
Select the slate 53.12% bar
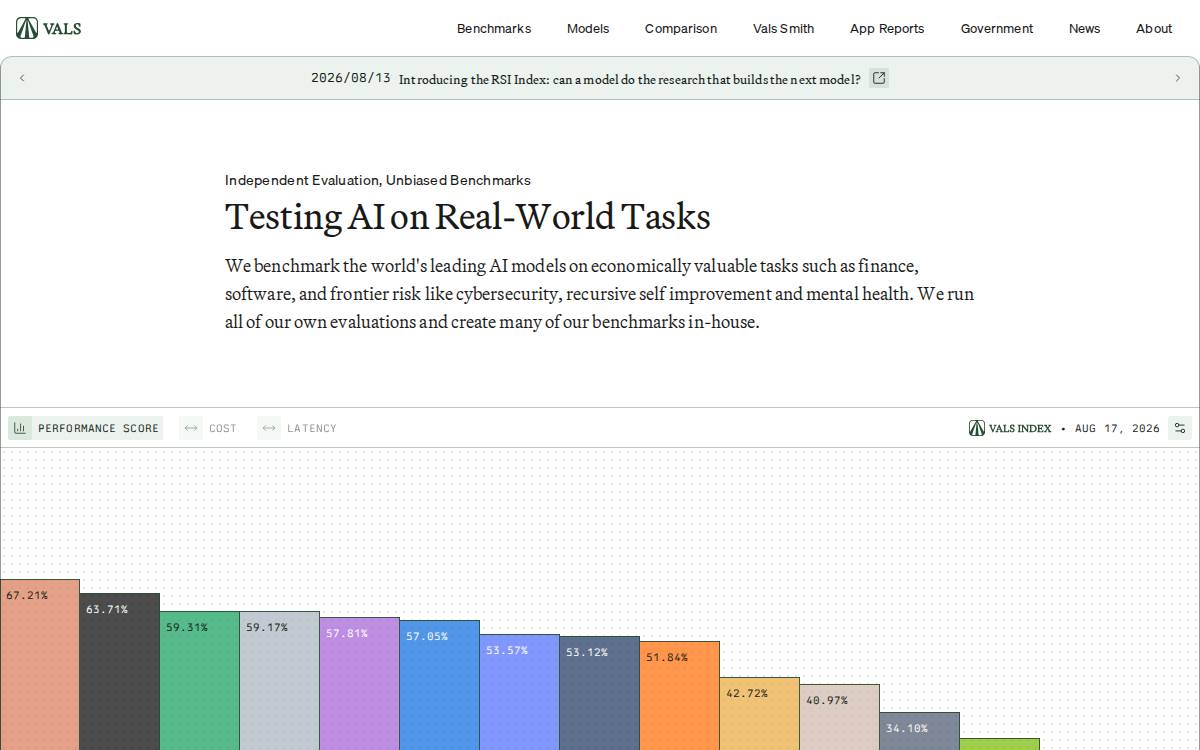600,693
